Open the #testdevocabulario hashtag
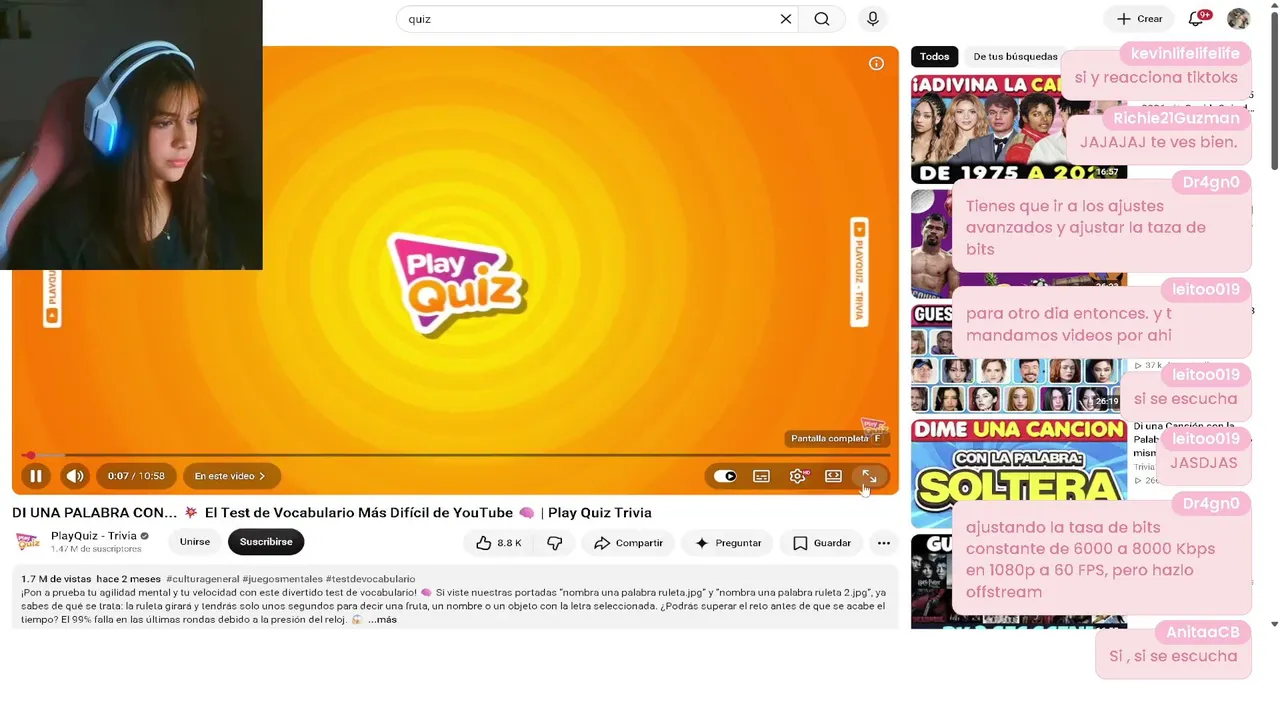This screenshot has width=1280, height=720. pyautogui.click(x=370, y=579)
